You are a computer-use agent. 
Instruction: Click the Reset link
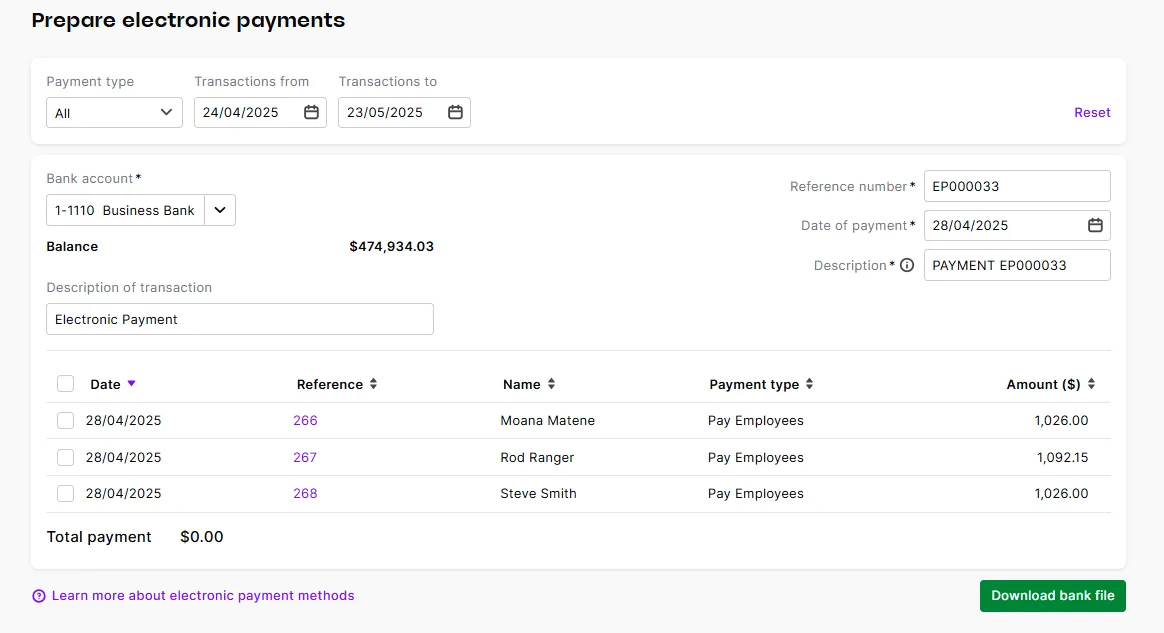click(1092, 112)
